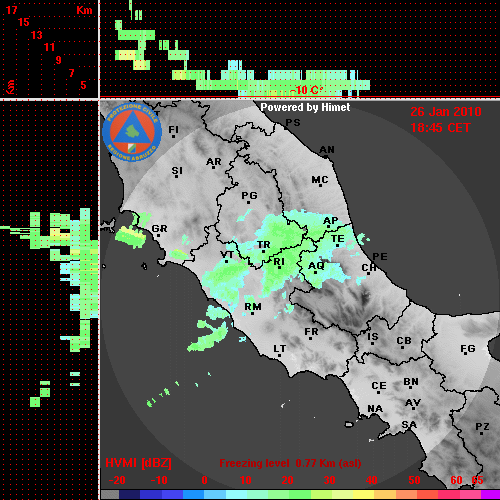The width and height of the screenshot is (500, 500).
Task: Click the IS city label on the map
Action: pyautogui.click(x=373, y=337)
